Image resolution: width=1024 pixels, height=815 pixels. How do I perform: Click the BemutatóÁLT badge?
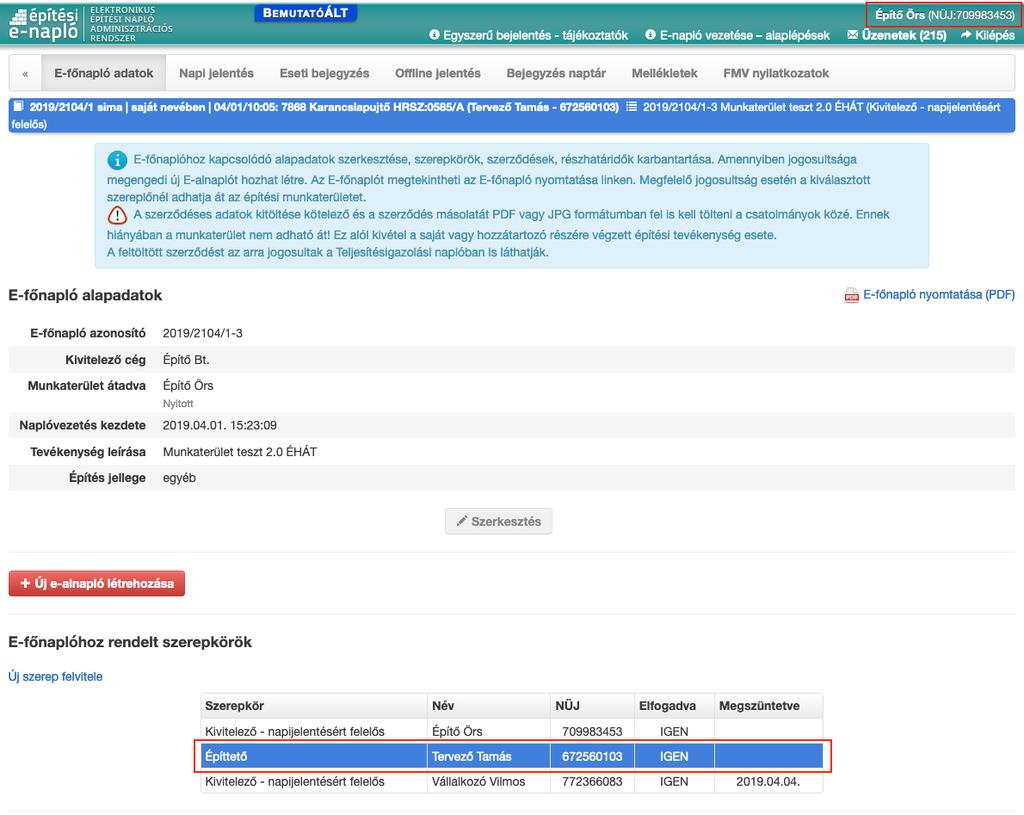tap(305, 13)
